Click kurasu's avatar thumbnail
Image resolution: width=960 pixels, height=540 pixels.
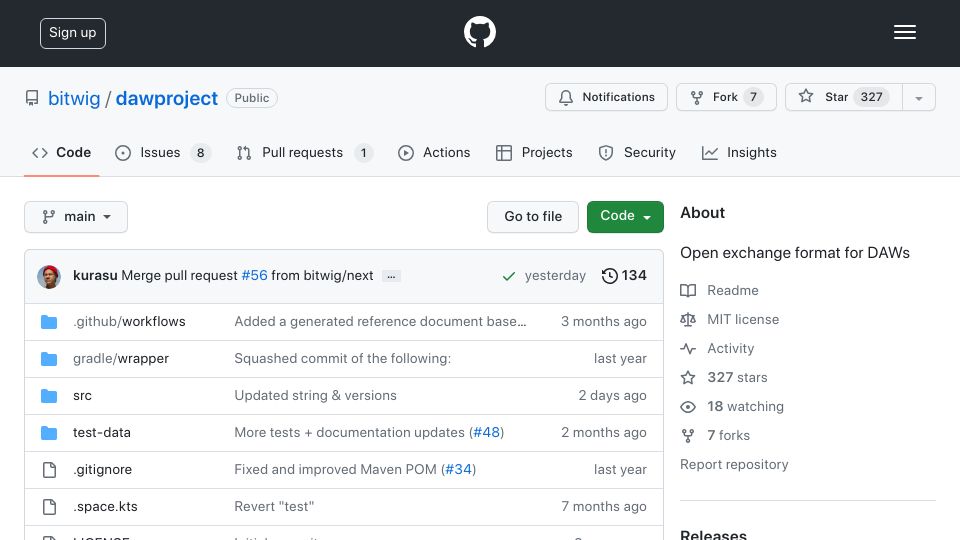point(49,277)
